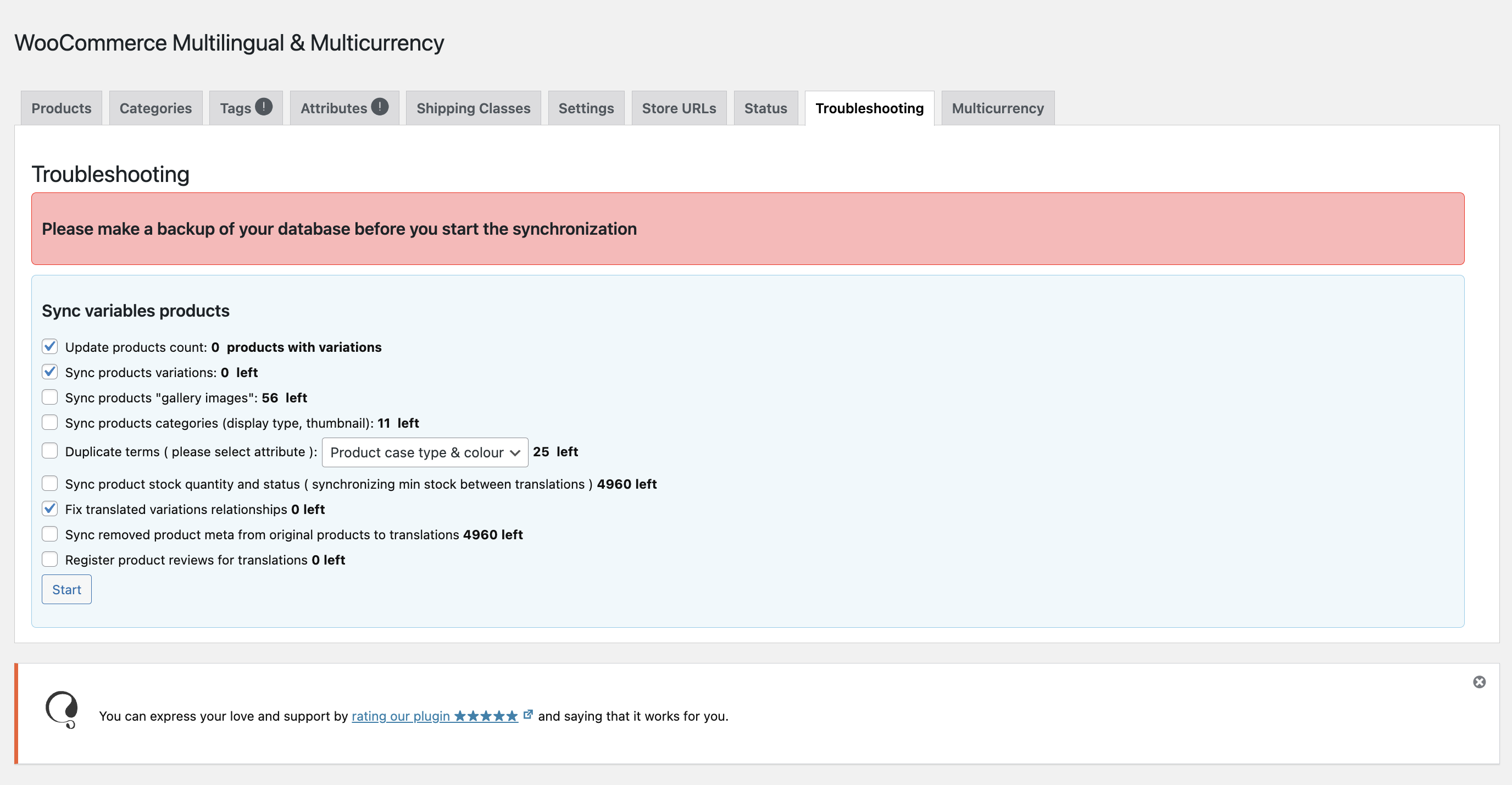The height and width of the screenshot is (785, 1512).
Task: Dismiss the rating notice with the X icon
Action: (1479, 682)
